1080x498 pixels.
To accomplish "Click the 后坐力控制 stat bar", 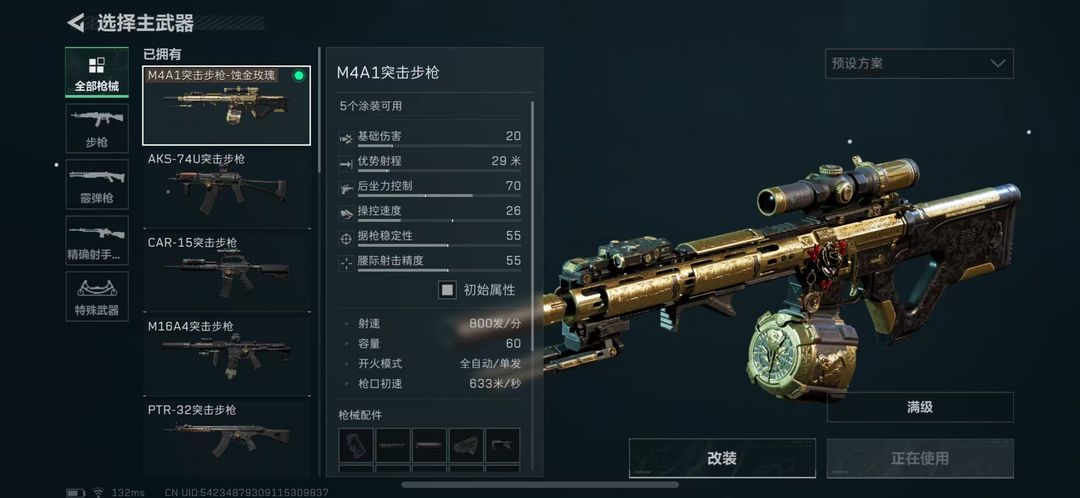I will [439, 196].
